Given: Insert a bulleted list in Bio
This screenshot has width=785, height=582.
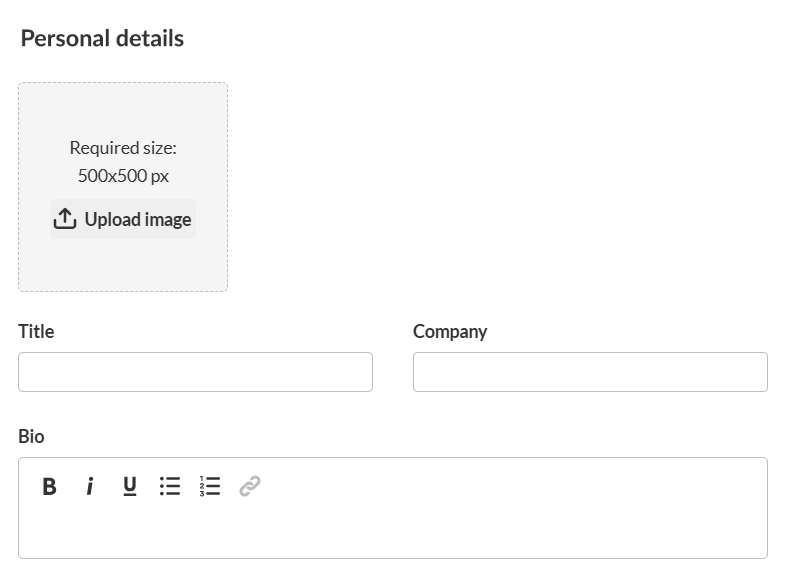Looking at the screenshot, I should [x=170, y=487].
